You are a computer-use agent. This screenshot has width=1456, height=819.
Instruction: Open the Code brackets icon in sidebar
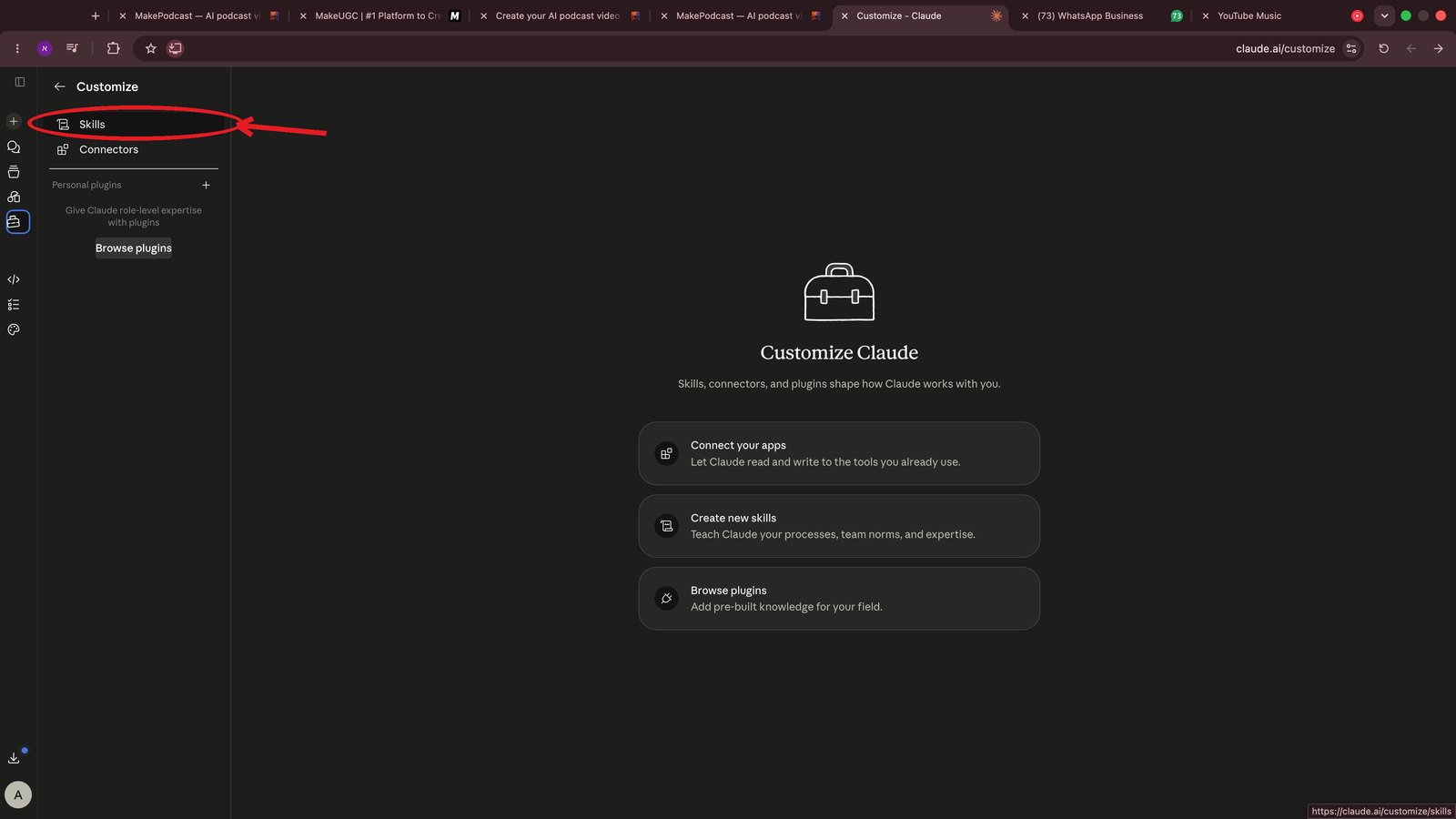tap(14, 279)
